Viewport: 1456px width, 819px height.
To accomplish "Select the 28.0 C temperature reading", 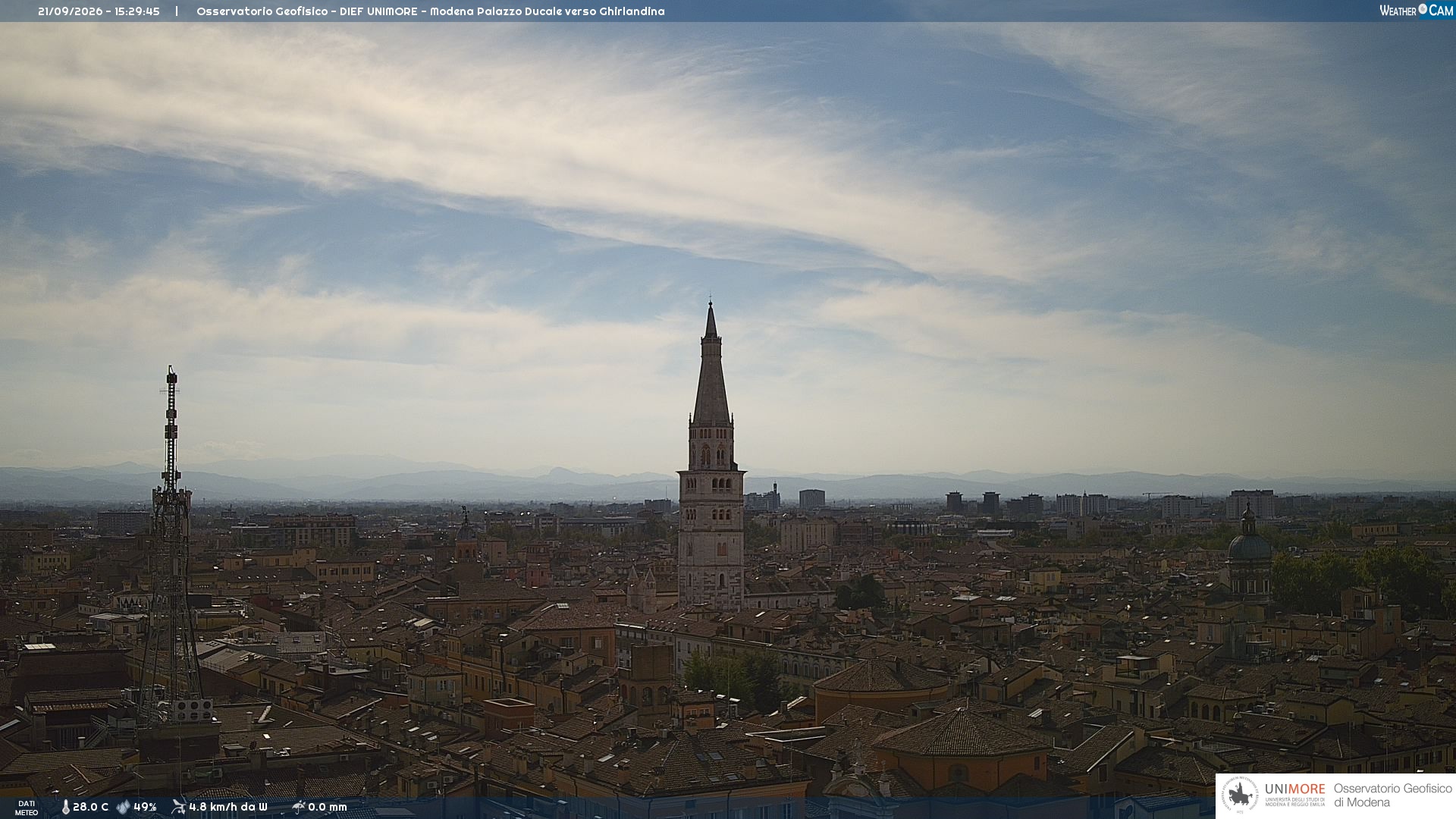I will 90,807.
